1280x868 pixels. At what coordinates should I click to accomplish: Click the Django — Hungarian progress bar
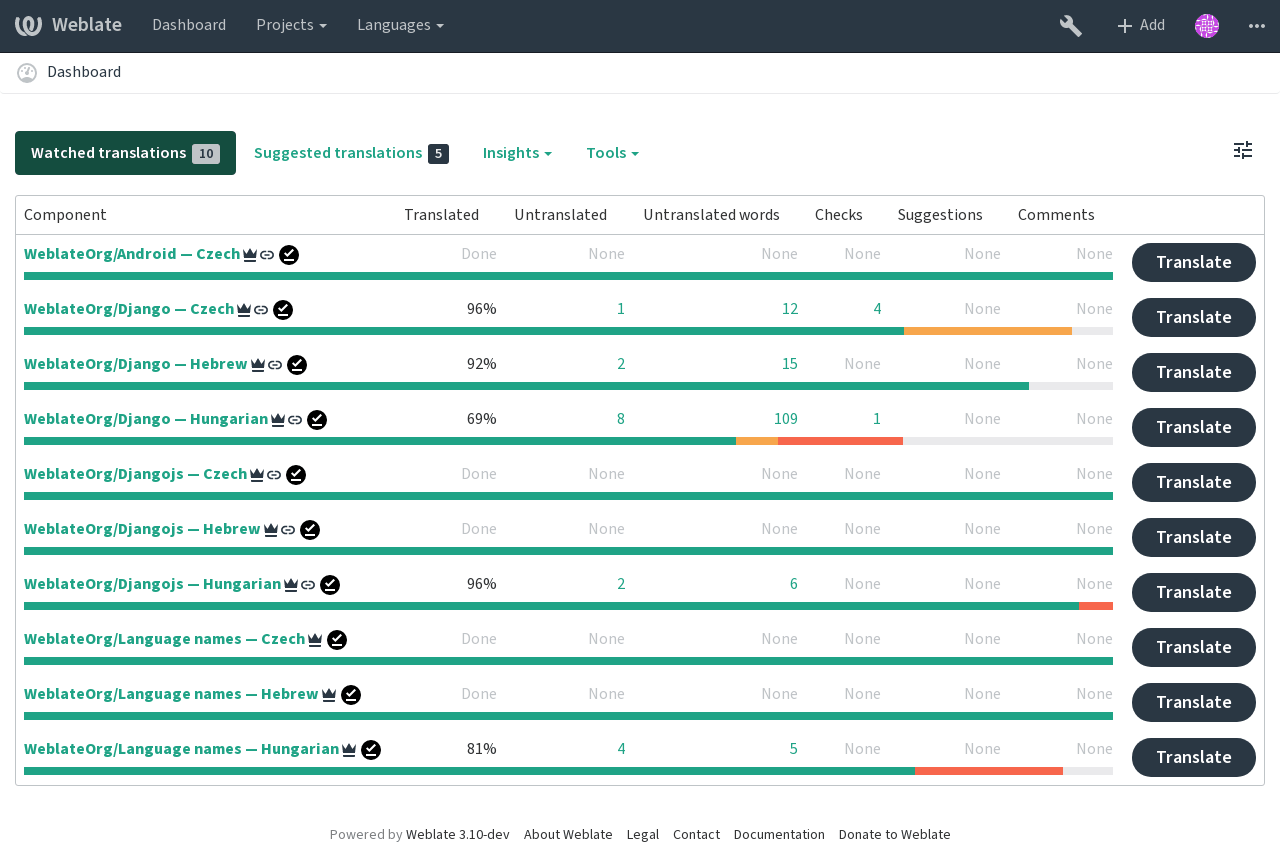(568, 441)
